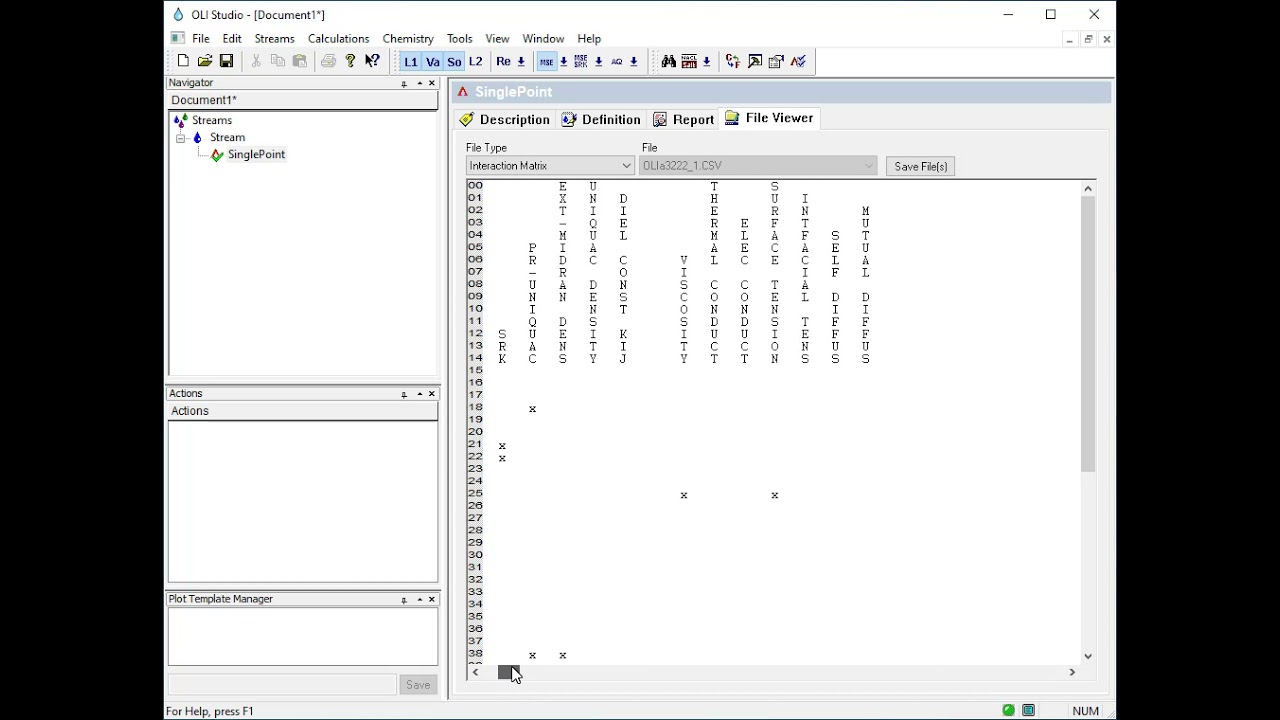
Task: Close the Plot Template Manager panel
Action: [x=432, y=600]
